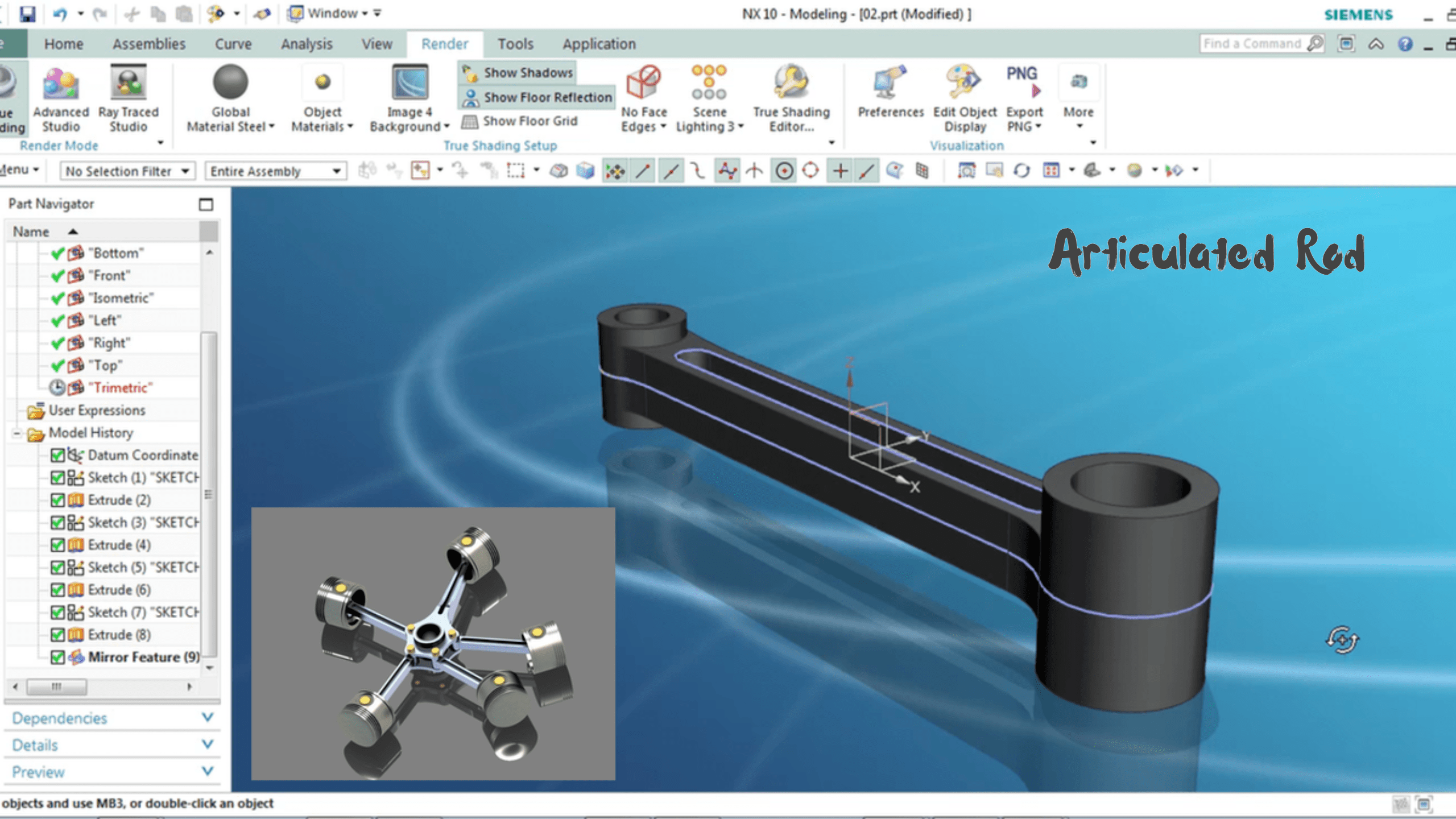This screenshot has width=1456, height=819.
Task: Uncheck the Extrude (2) feature checkbox
Action: pos(57,500)
